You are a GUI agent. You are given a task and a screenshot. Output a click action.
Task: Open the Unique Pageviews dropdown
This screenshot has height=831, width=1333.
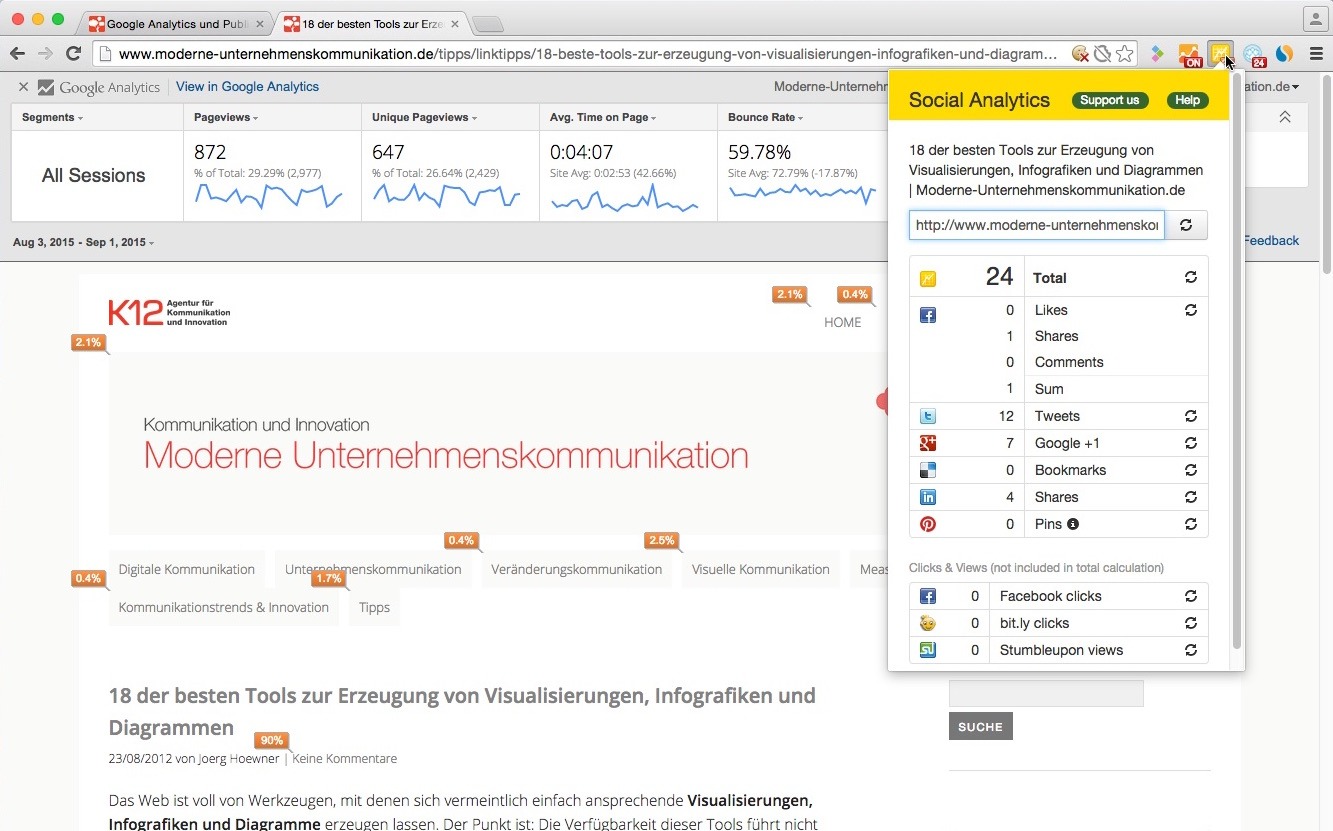point(424,117)
